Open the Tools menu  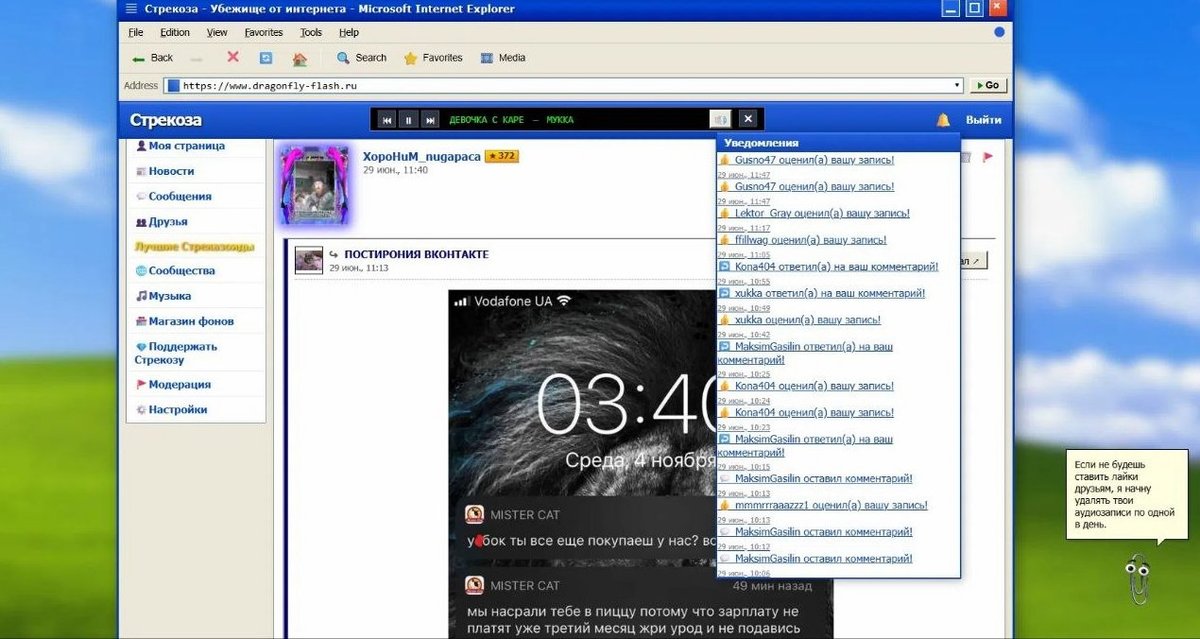[x=311, y=32]
